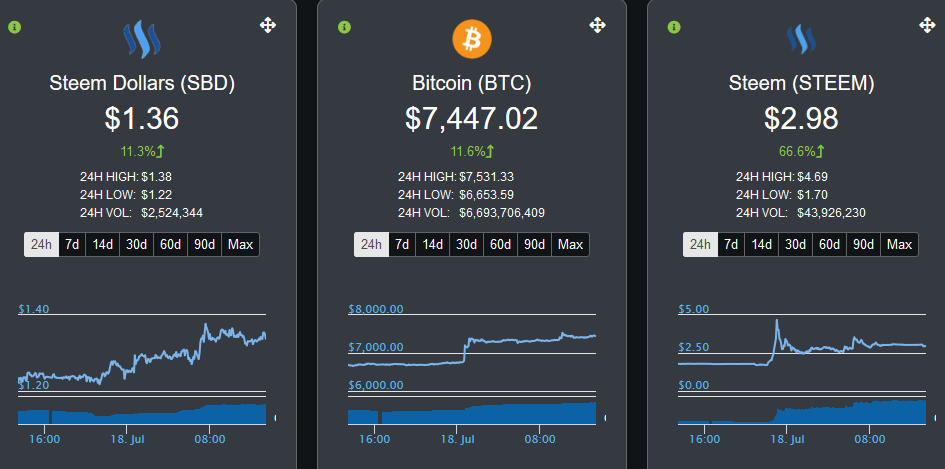Image resolution: width=945 pixels, height=469 pixels.
Task: Click the $1.40 axis label on Steem Dollars chart
Action: tap(34, 309)
